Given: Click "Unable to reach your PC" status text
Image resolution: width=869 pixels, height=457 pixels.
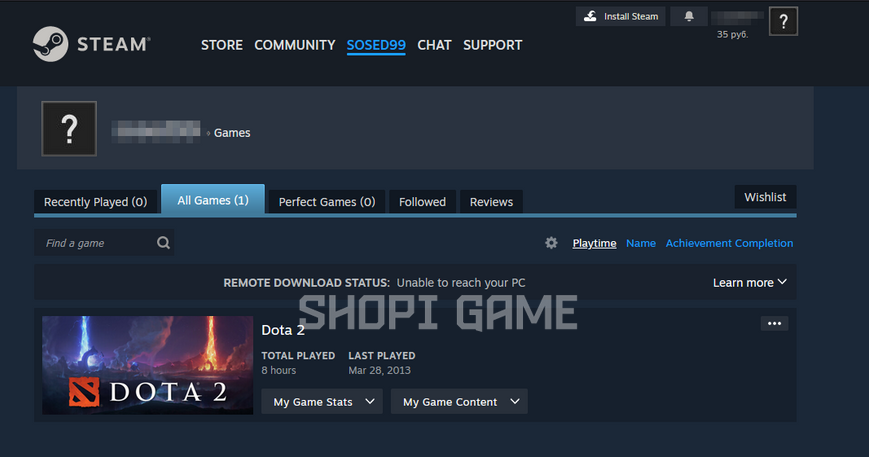Looking at the screenshot, I should click(x=461, y=283).
